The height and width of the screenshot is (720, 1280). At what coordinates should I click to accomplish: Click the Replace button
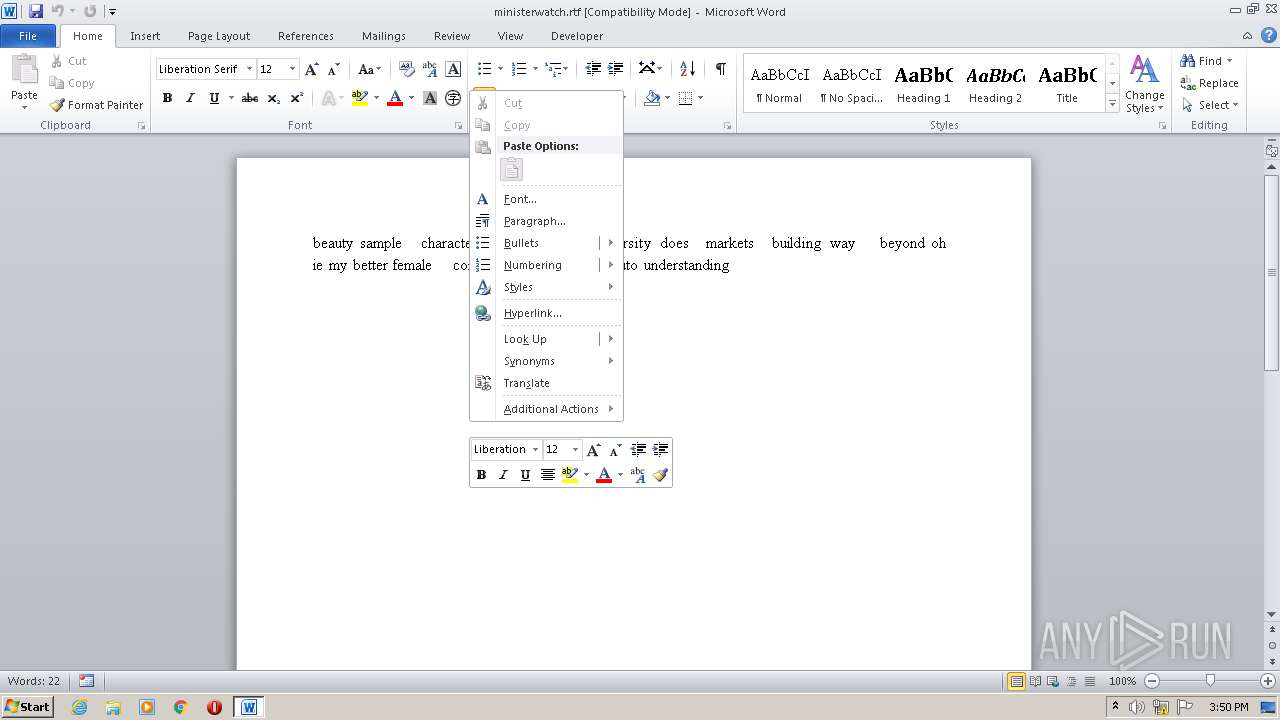[1209, 83]
